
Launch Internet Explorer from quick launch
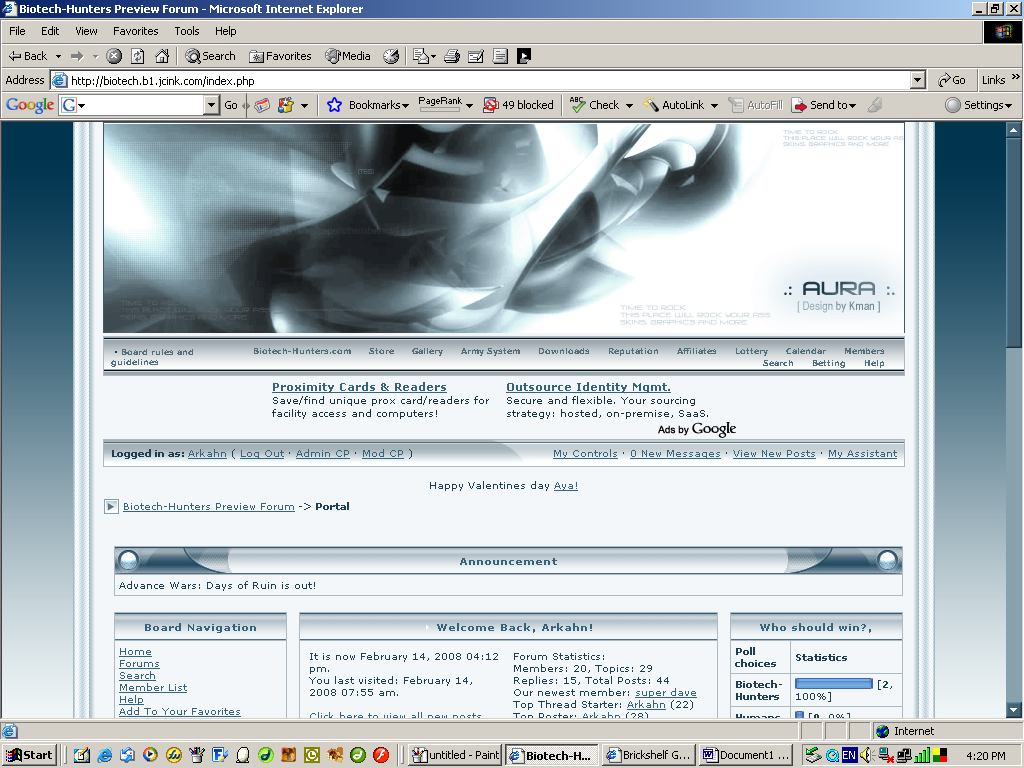(x=104, y=755)
